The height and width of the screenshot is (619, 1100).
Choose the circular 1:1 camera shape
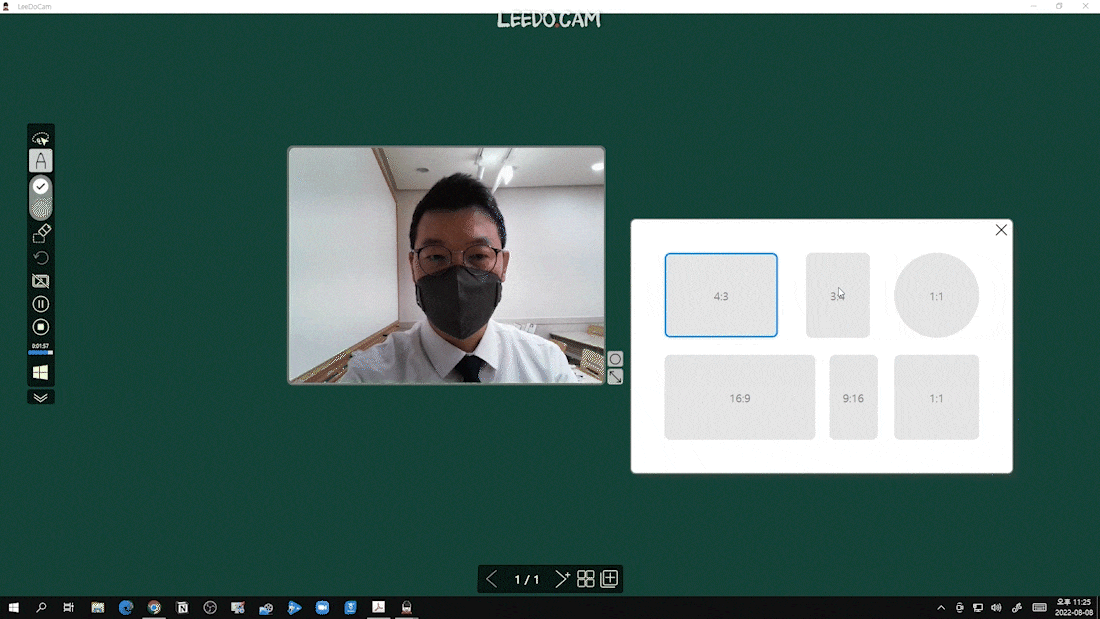pyautogui.click(x=936, y=295)
